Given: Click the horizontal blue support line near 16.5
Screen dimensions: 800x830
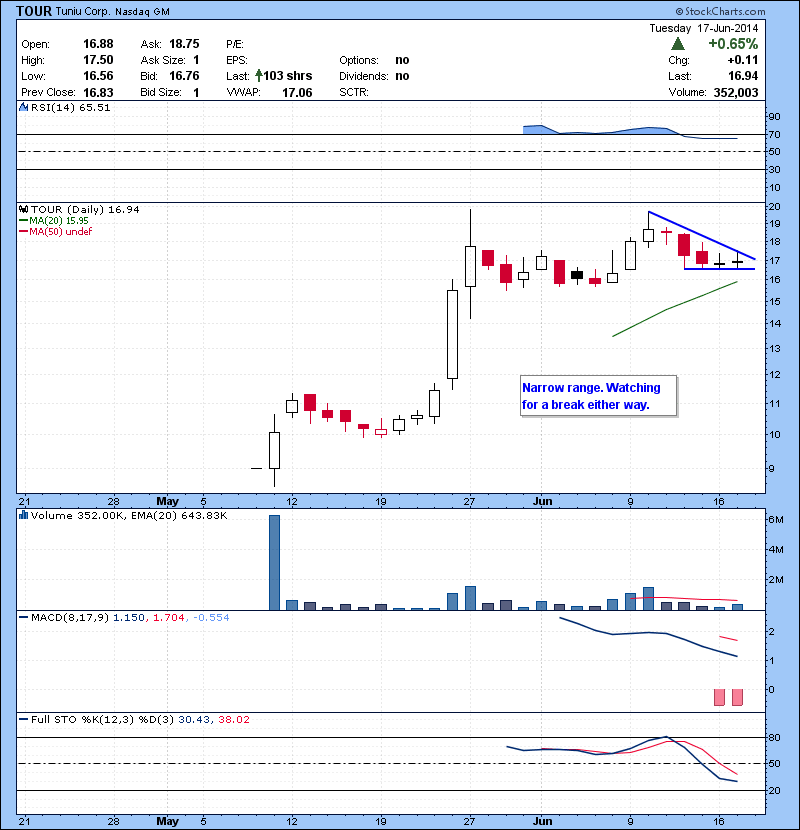Looking at the screenshot, I should point(720,269).
